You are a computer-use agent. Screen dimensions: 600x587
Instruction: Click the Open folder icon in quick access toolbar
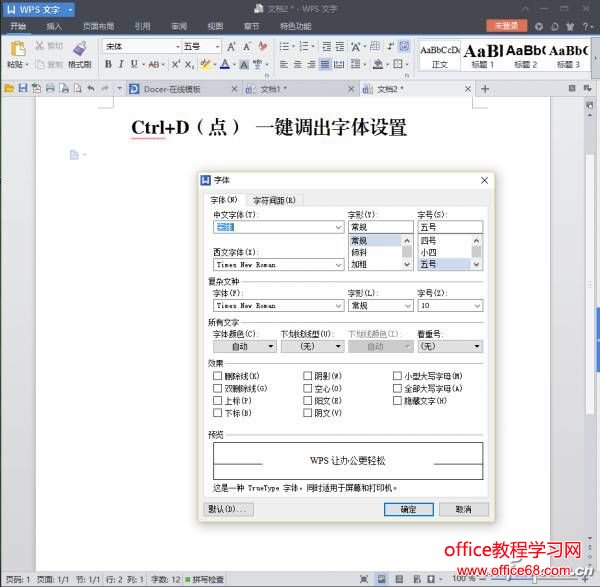pos(9,89)
